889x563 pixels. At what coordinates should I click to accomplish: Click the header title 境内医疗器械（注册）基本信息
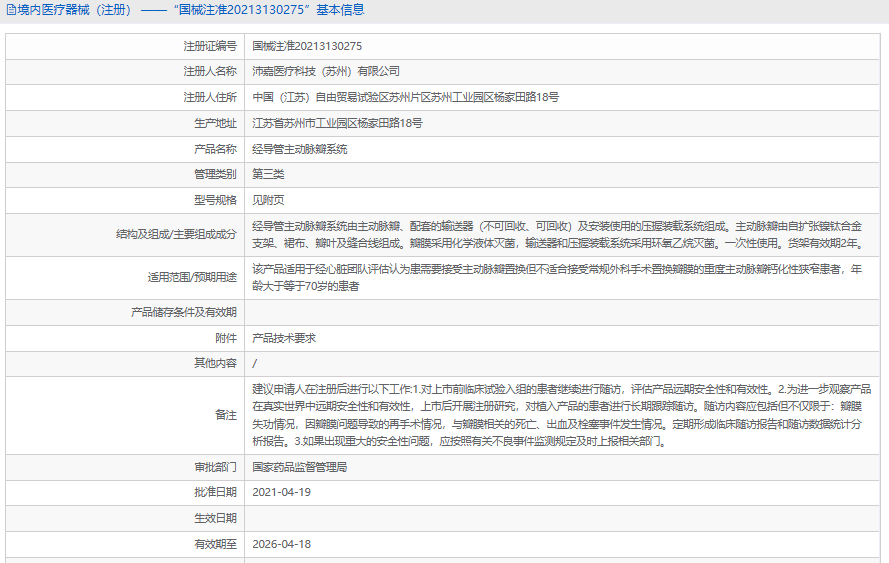pos(191,10)
